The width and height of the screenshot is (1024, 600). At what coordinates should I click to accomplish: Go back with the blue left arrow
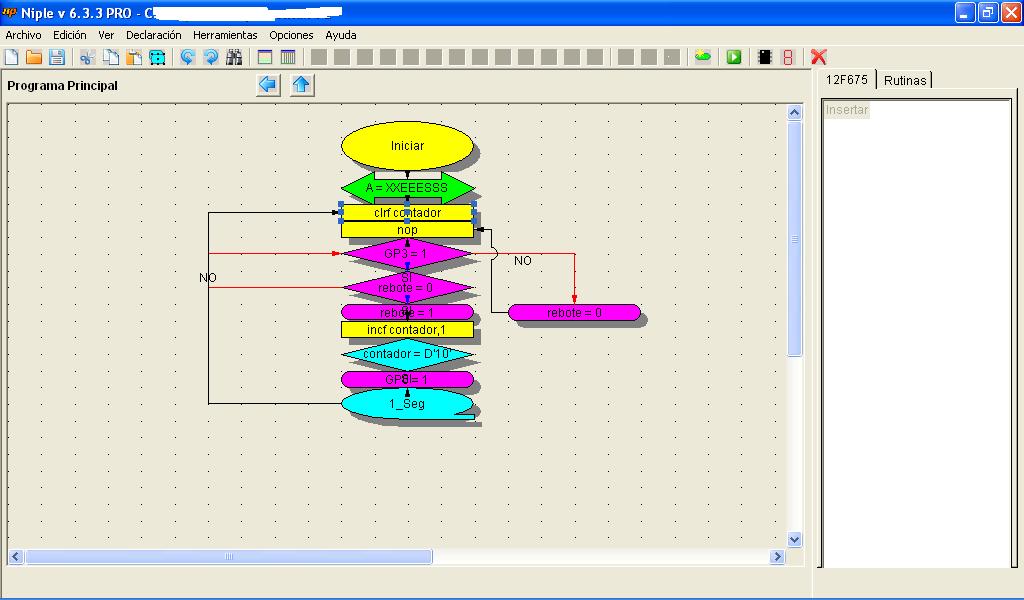coord(268,85)
